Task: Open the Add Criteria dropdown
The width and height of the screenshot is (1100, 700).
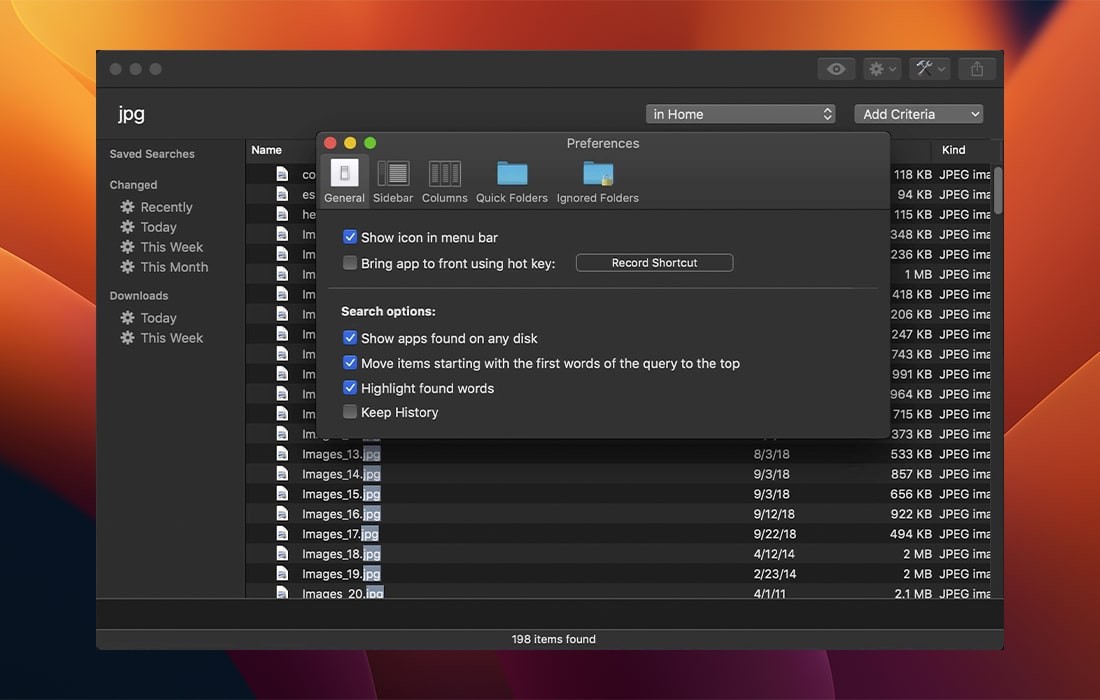Action: 918,113
